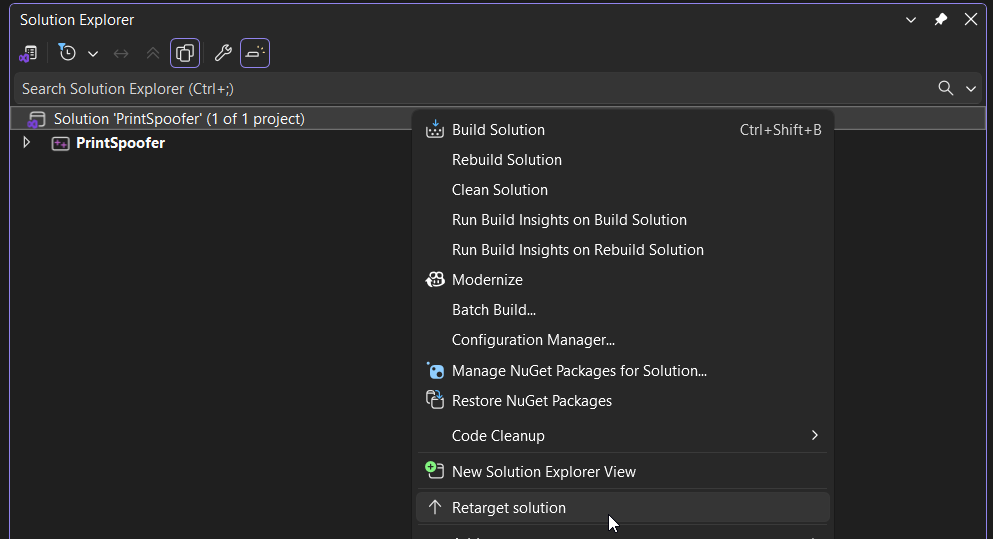This screenshot has width=993, height=539.
Task: Close the Solution Explorer panel
Action: (971, 20)
